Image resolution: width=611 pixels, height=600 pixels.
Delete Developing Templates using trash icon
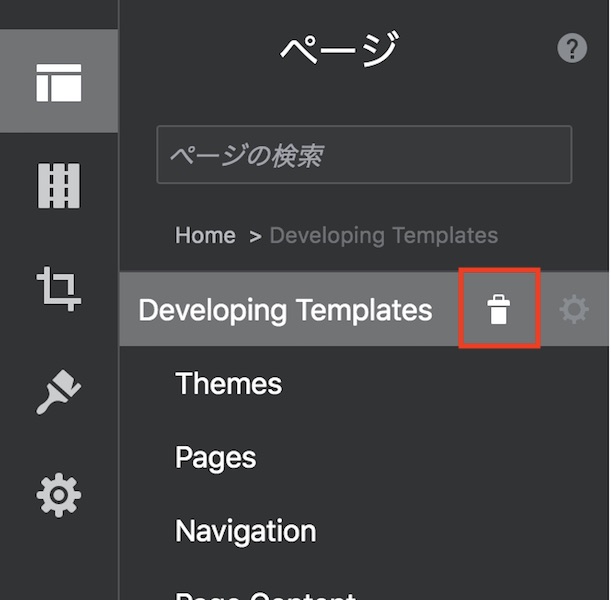pos(498,310)
